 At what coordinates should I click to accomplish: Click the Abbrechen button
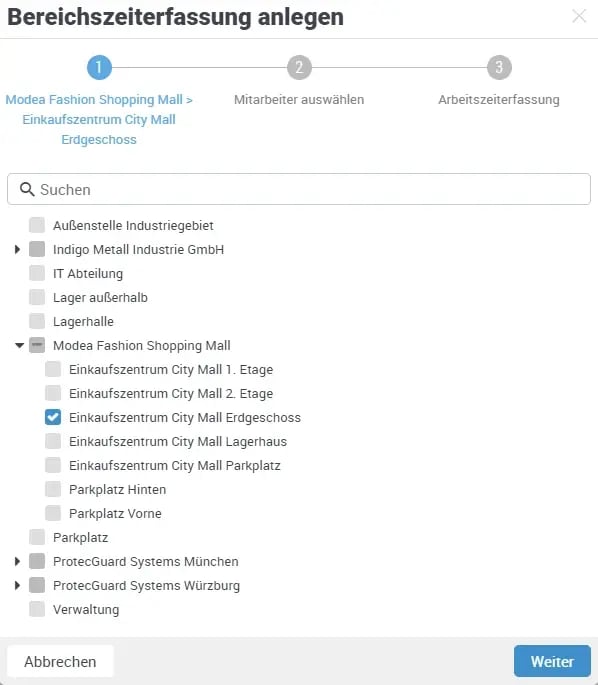[x=60, y=661]
